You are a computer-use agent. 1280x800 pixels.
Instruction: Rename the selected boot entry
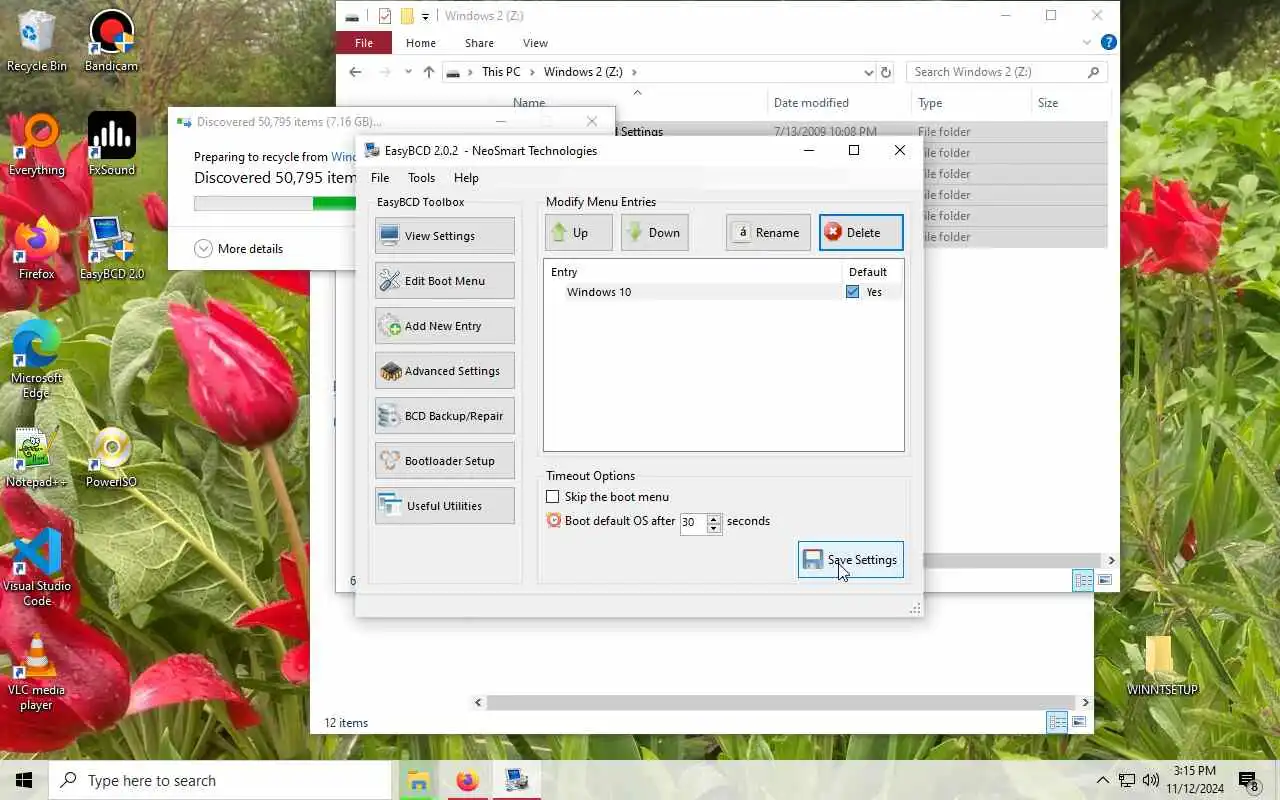pos(768,233)
